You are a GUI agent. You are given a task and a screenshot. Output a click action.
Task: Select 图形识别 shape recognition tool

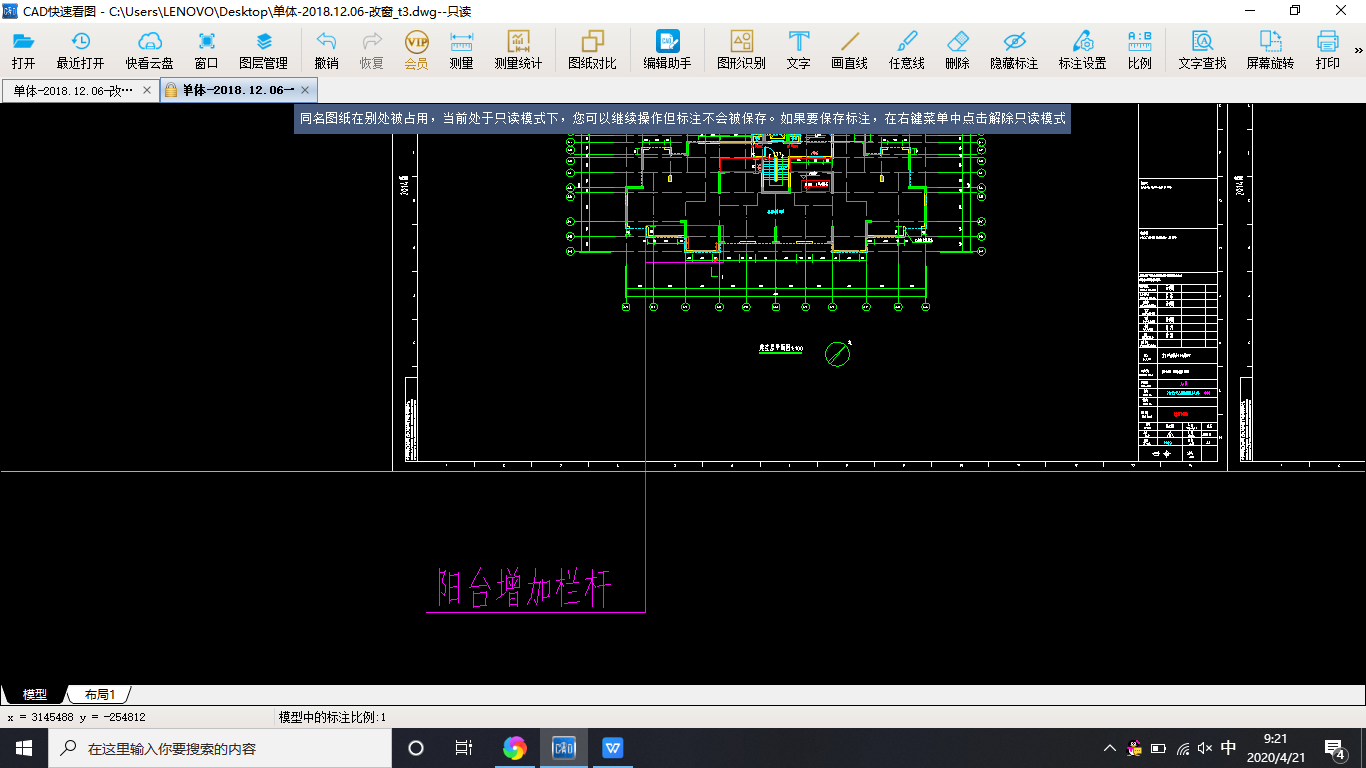coord(741,50)
